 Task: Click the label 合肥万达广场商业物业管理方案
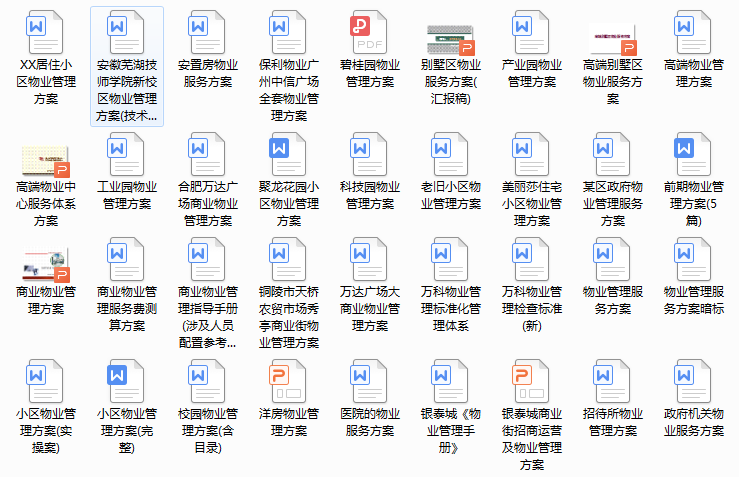point(208,204)
